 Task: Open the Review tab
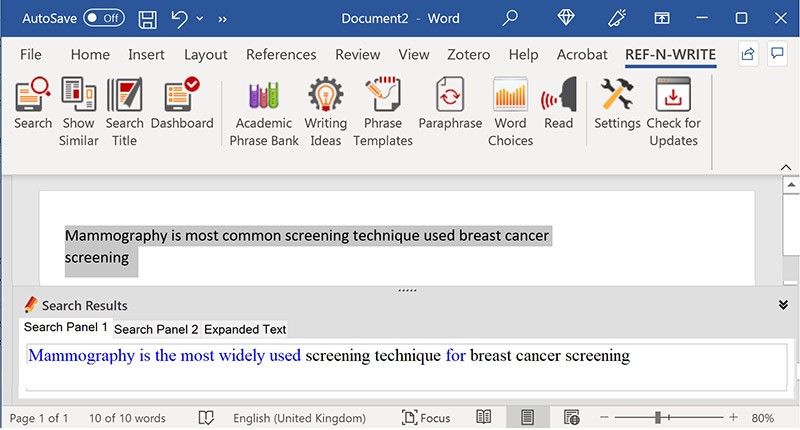coord(358,55)
